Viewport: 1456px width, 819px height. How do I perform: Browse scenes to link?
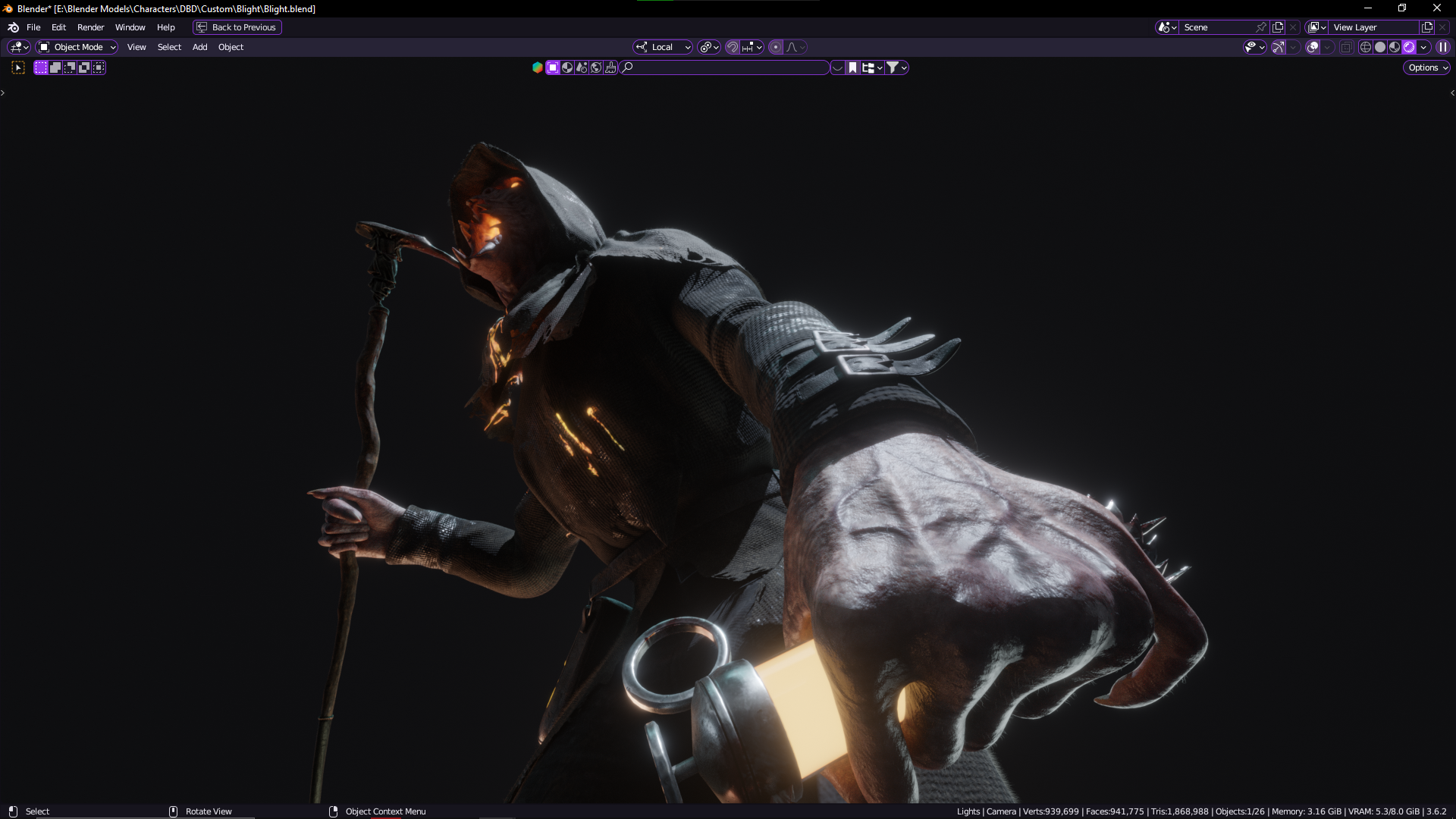(1167, 27)
